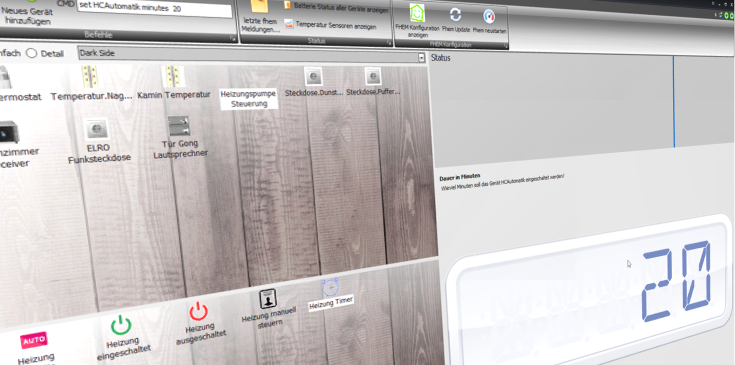The height and width of the screenshot is (365, 735).
Task: Expand the Dark Side dropdown
Action: [x=421, y=58]
